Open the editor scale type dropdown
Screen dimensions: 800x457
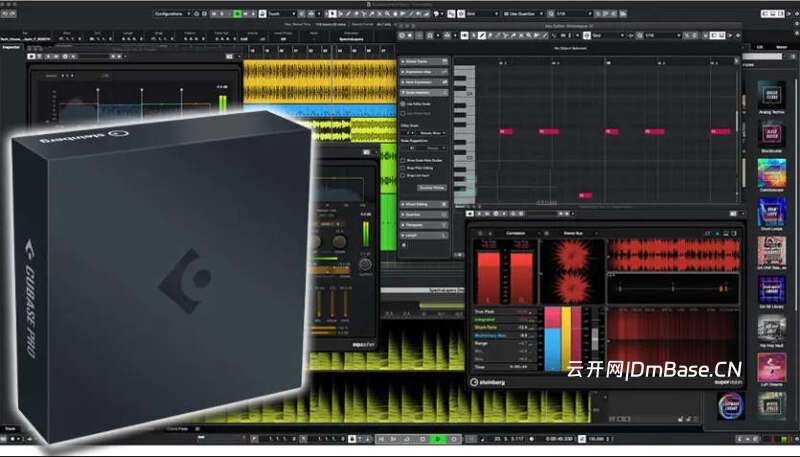(x=433, y=133)
